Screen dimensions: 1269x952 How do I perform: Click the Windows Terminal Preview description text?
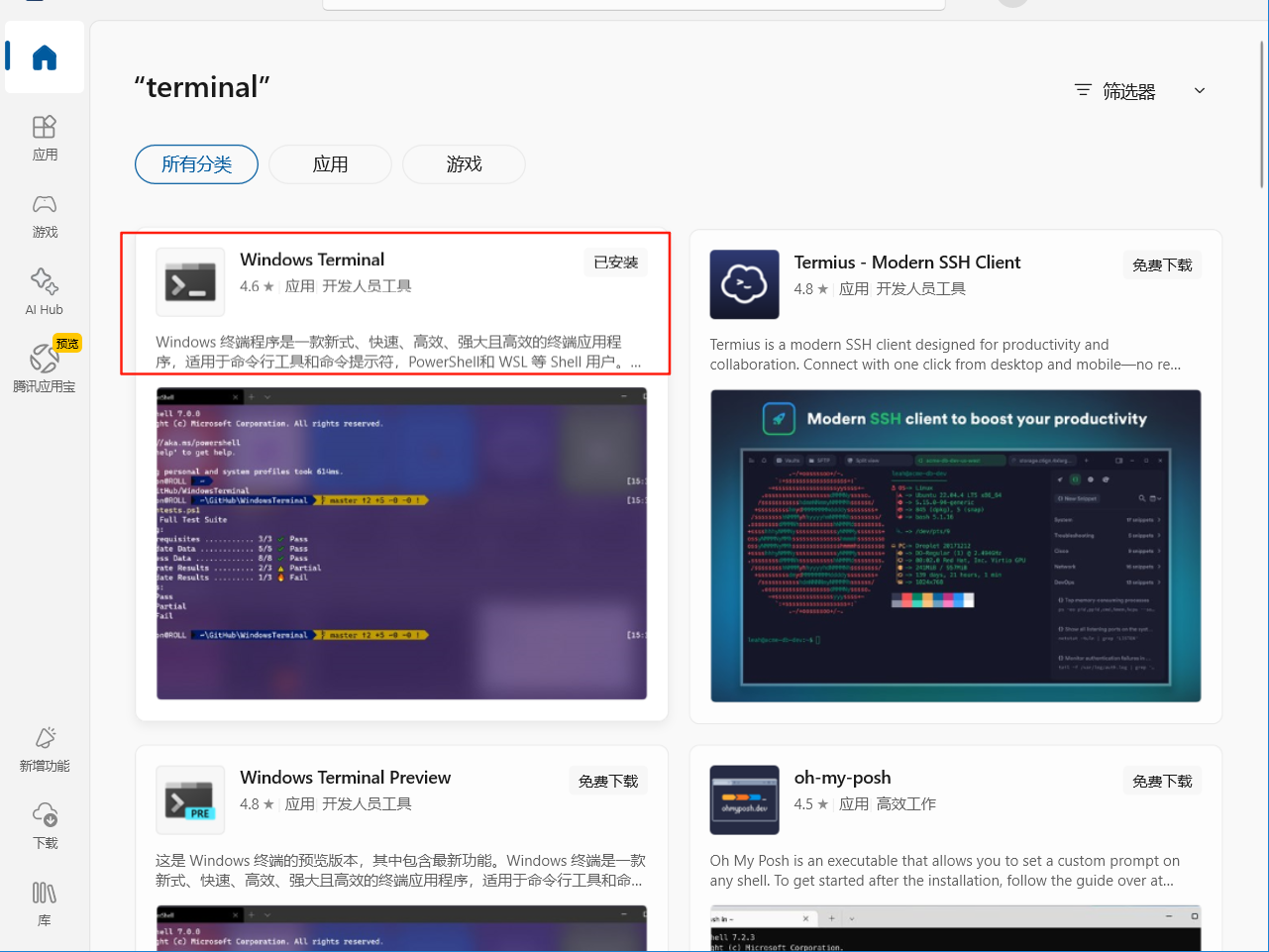click(400, 871)
